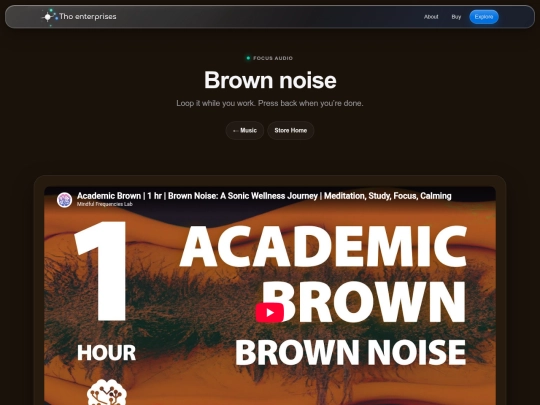Play the video with the red YouTube button
540x405 pixels.
tap(270, 312)
